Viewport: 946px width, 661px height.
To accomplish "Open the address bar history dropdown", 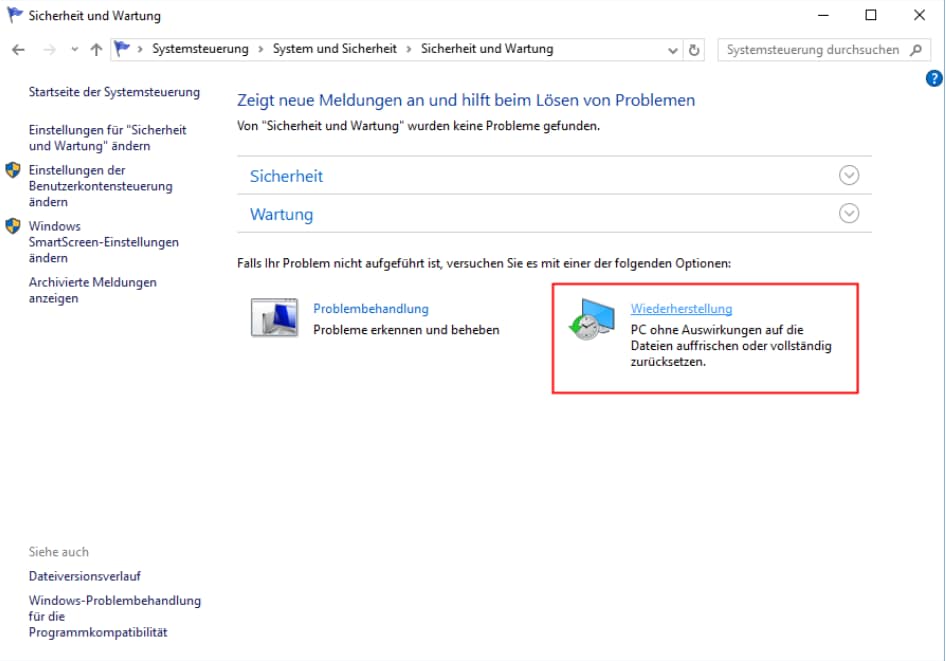I will pyautogui.click(x=673, y=49).
